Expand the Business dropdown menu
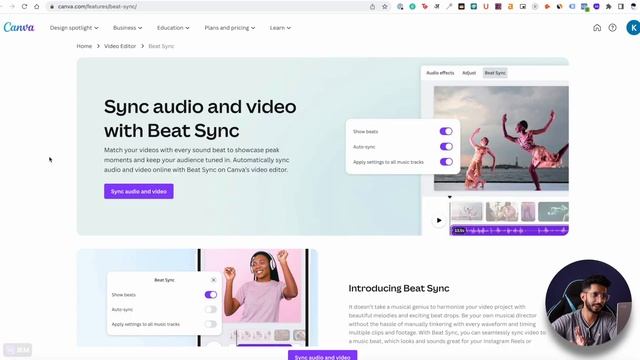This screenshot has height=360, width=640. [127, 28]
